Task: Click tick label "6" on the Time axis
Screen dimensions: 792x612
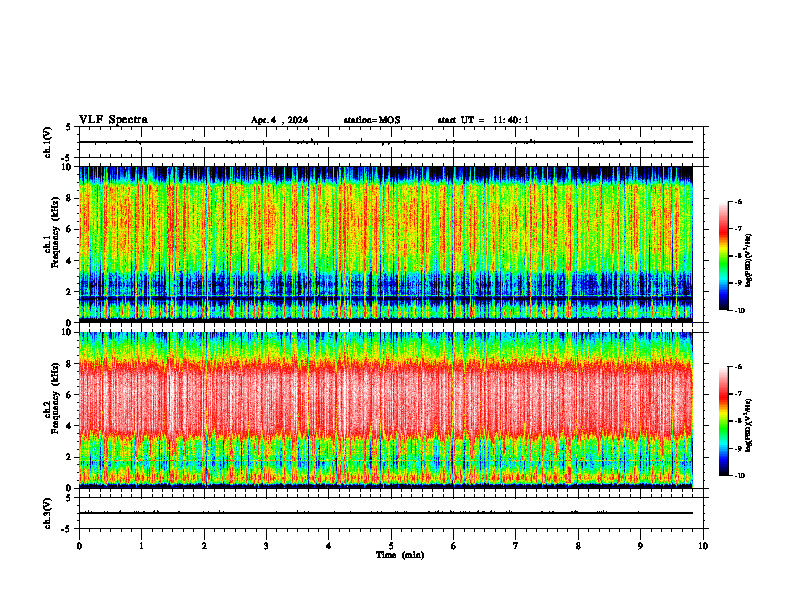Action: [x=454, y=546]
